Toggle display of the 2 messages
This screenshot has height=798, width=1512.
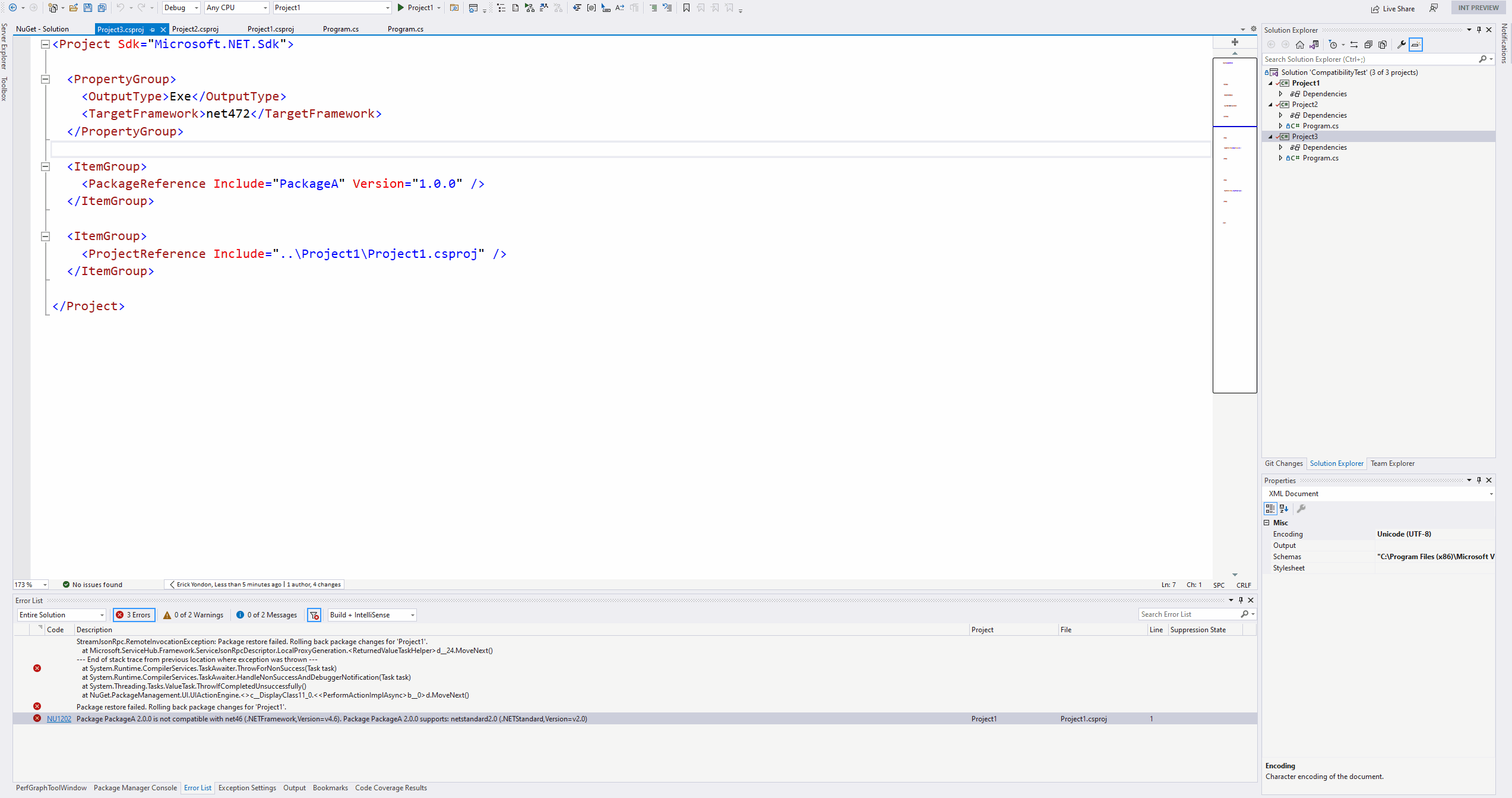click(x=266, y=615)
